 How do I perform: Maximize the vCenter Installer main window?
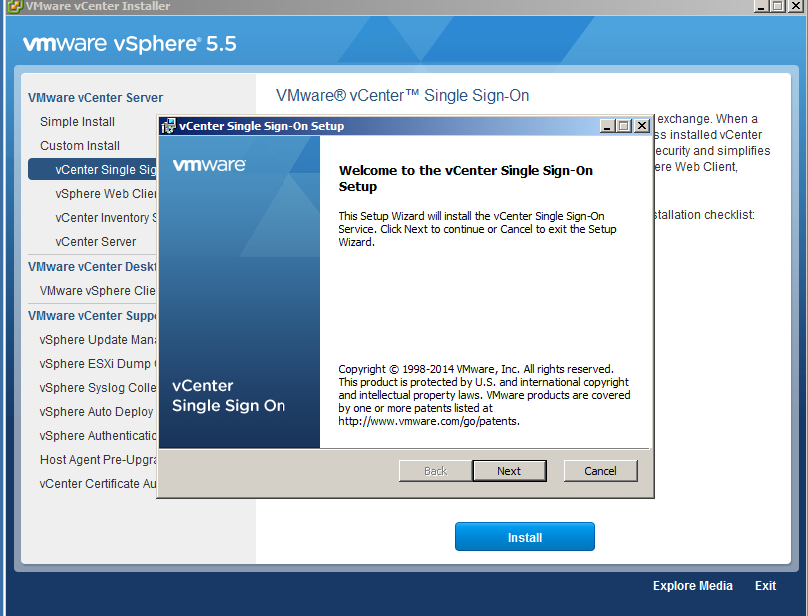pos(778,6)
